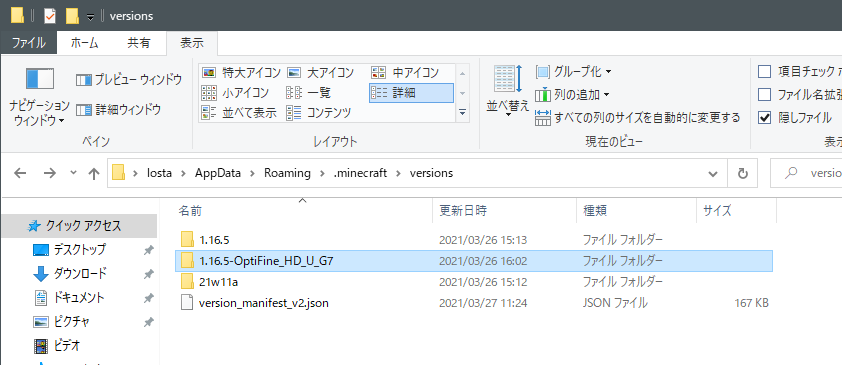Select version_manifest_v2.json file
This screenshot has height=365, width=842.
(x=263, y=303)
